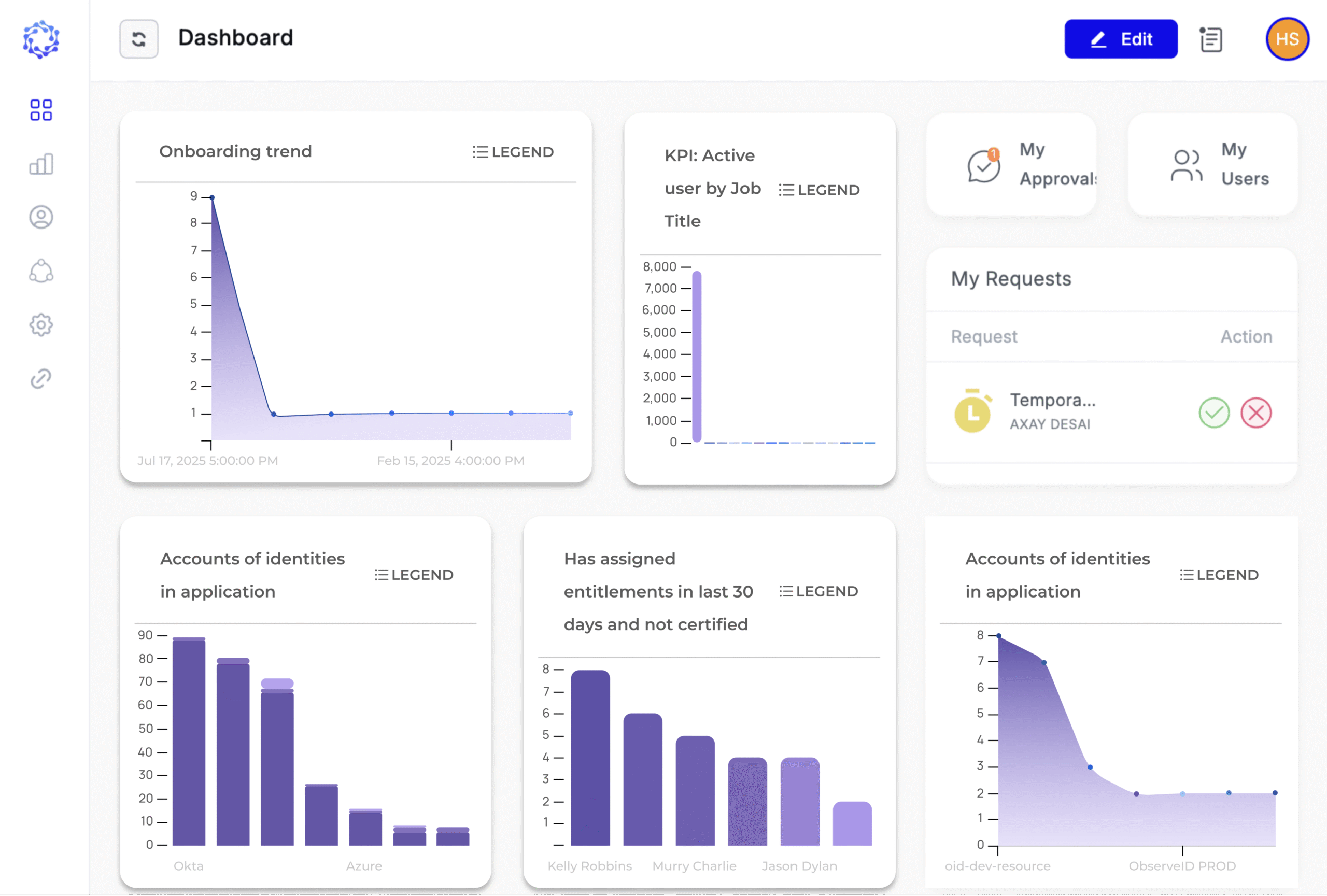1327x896 pixels.
Task: Expand LEGEND for KPI Active user chart
Action: click(819, 190)
